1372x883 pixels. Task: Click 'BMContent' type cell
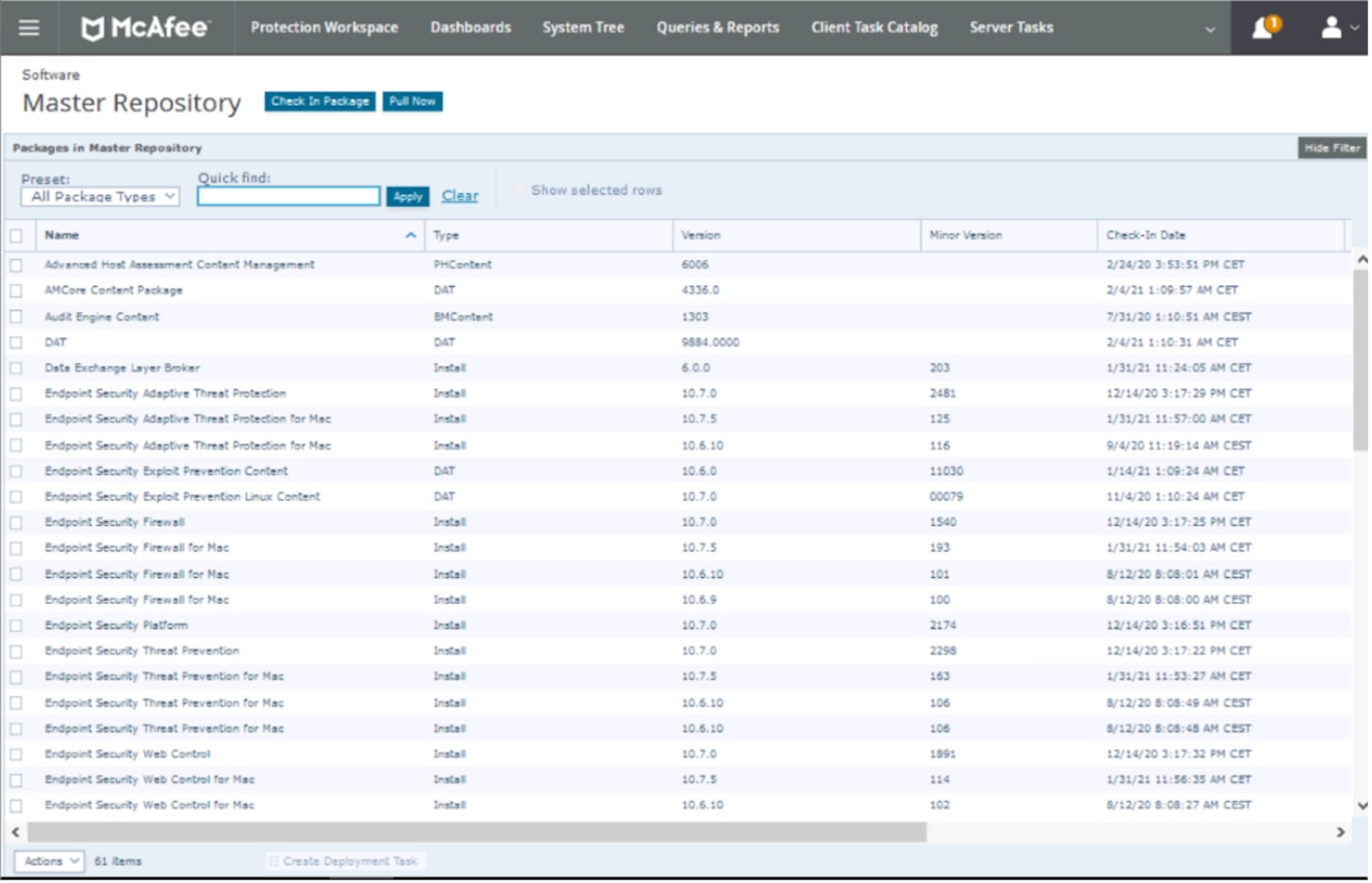pyautogui.click(x=463, y=316)
